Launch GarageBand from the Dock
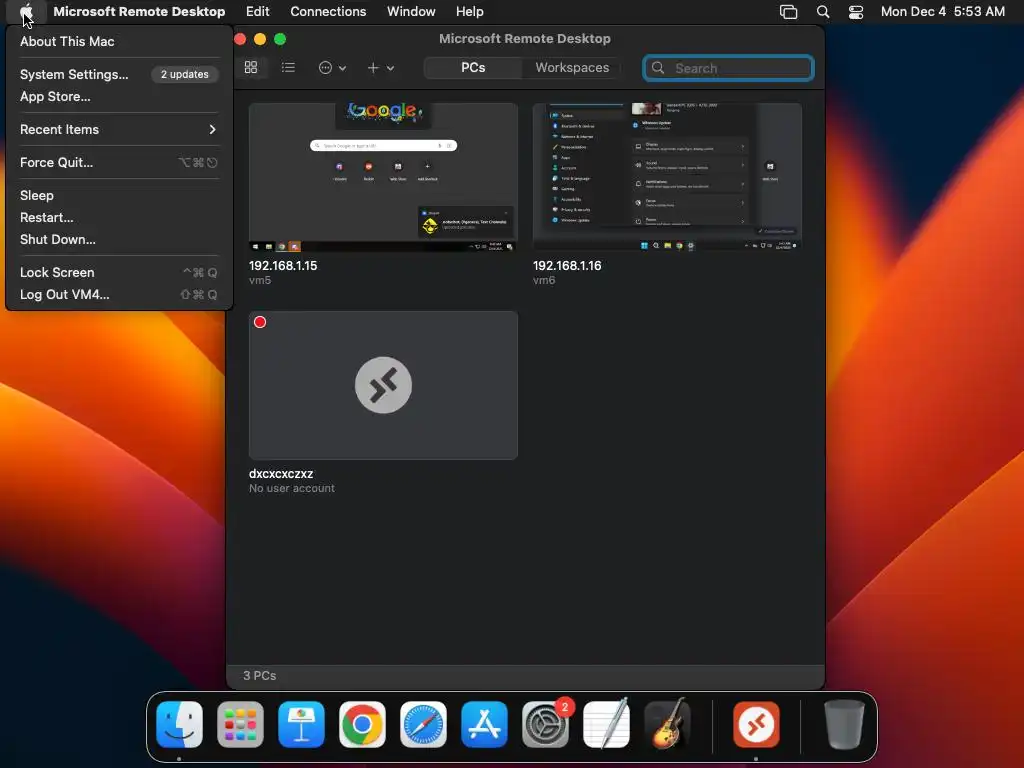This screenshot has width=1024, height=768. tap(667, 724)
